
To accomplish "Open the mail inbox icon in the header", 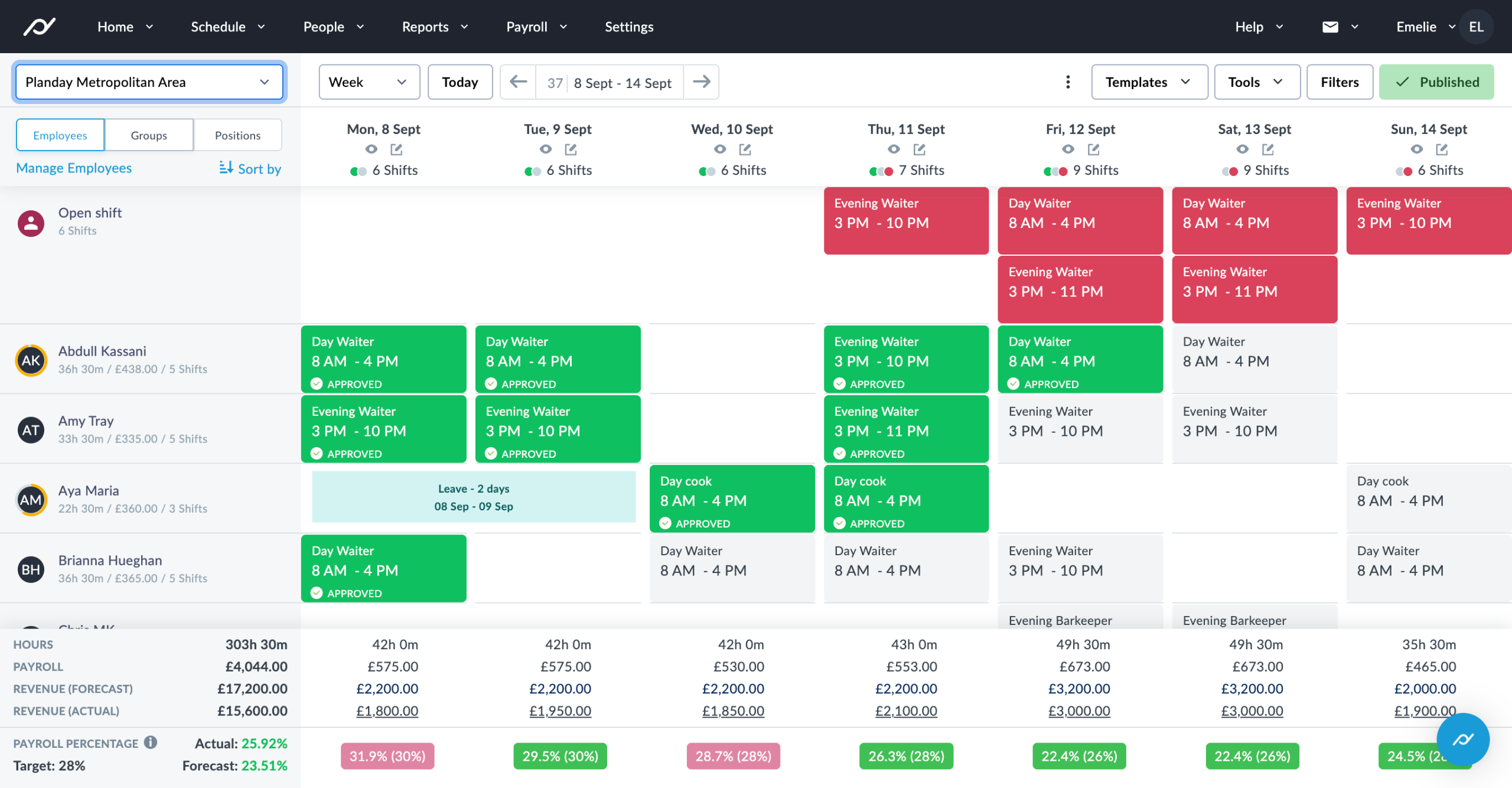I will 1330,27.
